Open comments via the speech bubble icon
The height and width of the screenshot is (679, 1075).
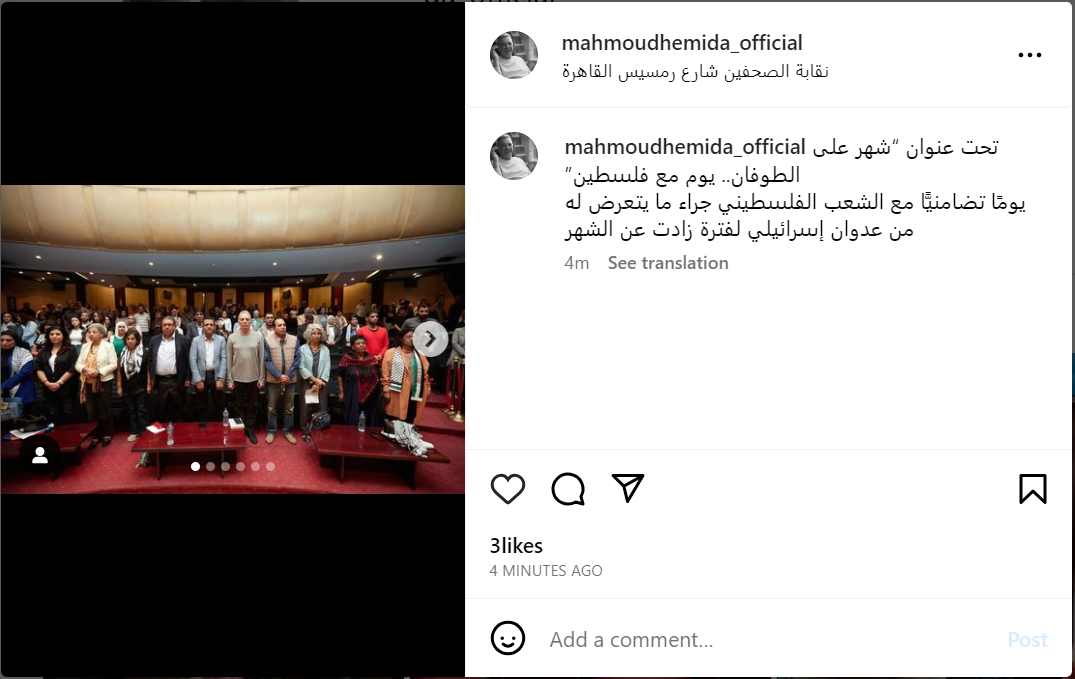pyautogui.click(x=568, y=489)
